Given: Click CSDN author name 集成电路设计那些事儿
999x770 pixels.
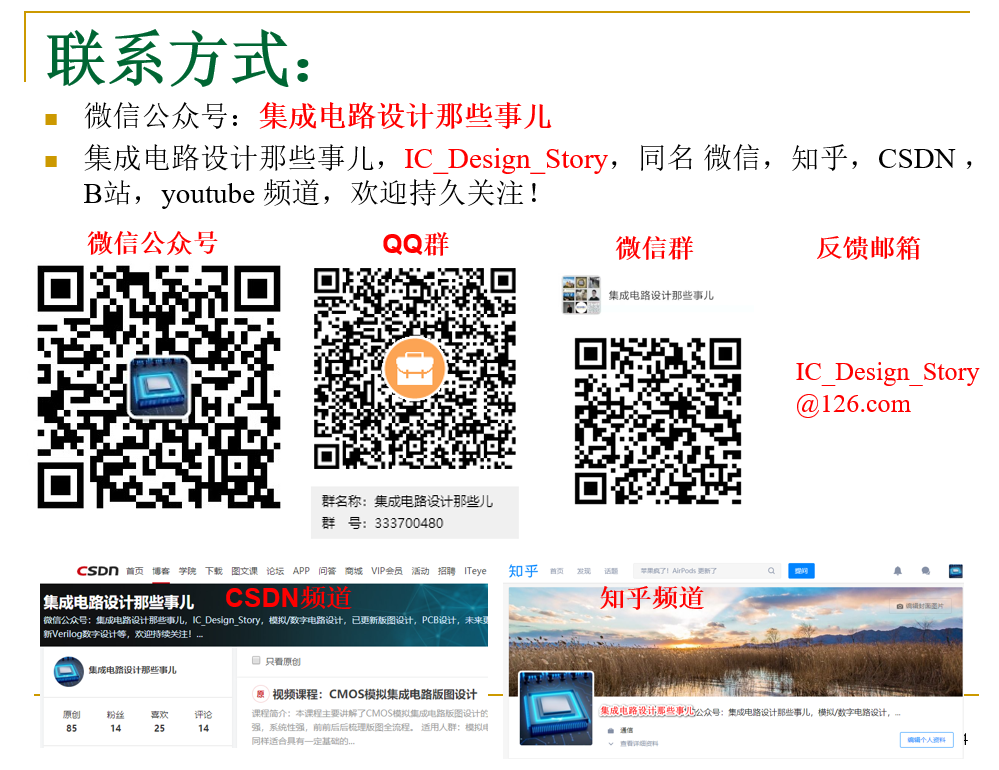Looking at the screenshot, I should coord(133,670).
